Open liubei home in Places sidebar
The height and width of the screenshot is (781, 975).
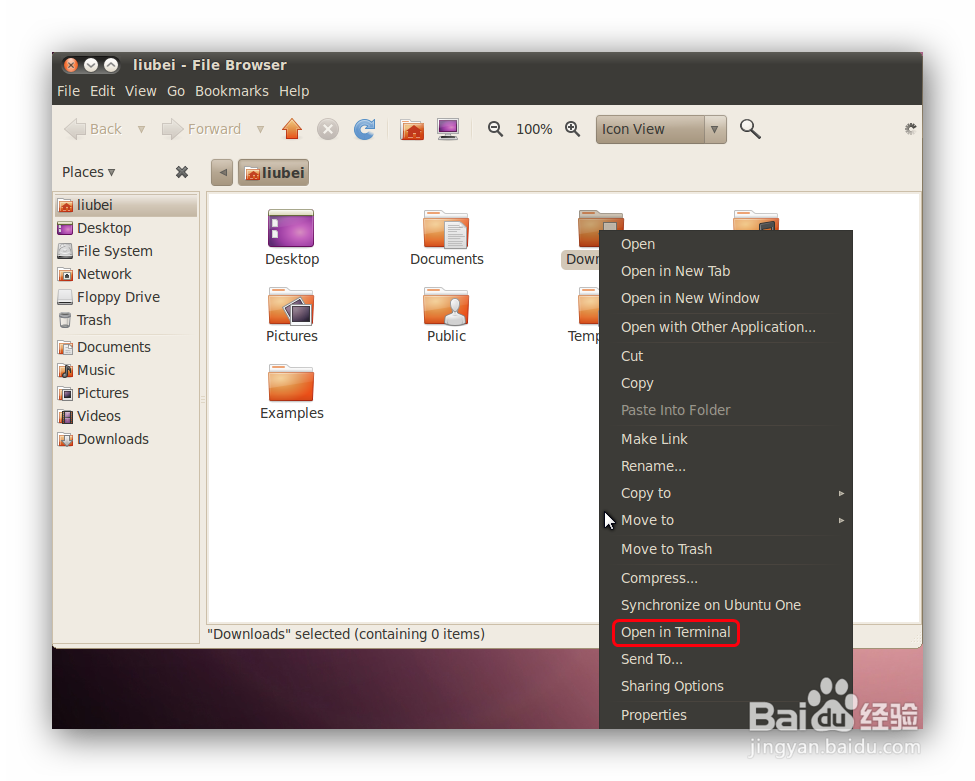pyautogui.click(x=126, y=205)
